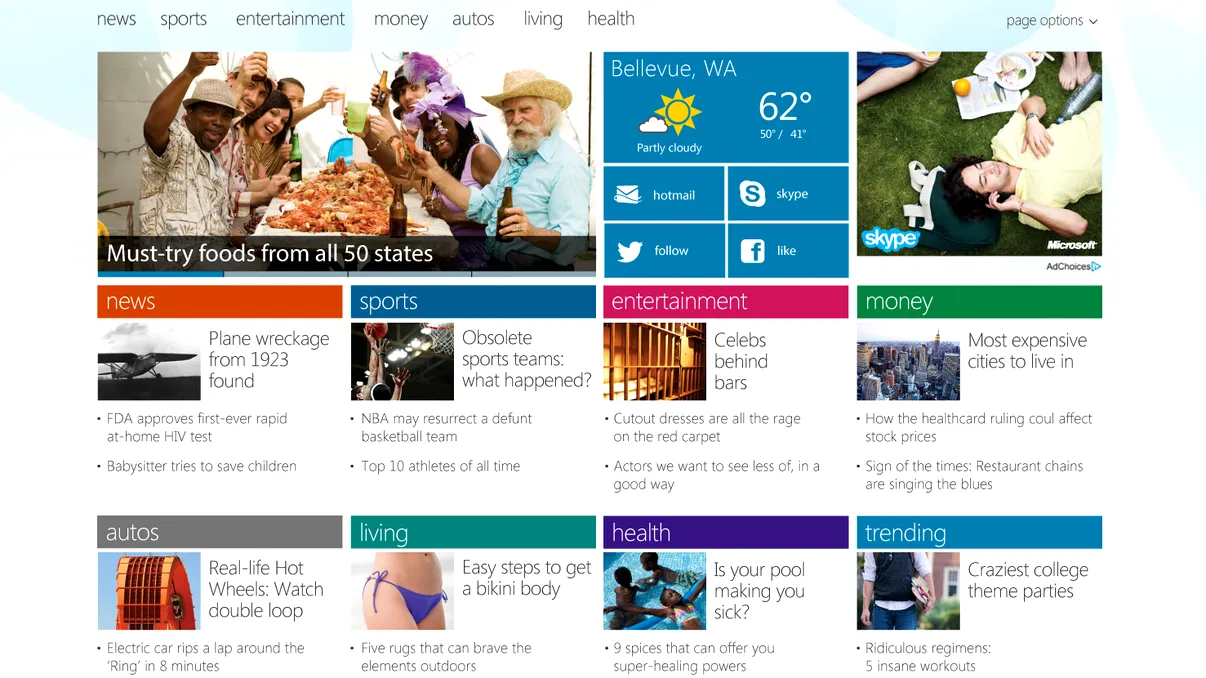Click the hero slideshow progress bar
This screenshot has height=678, width=1206.
(x=346, y=273)
